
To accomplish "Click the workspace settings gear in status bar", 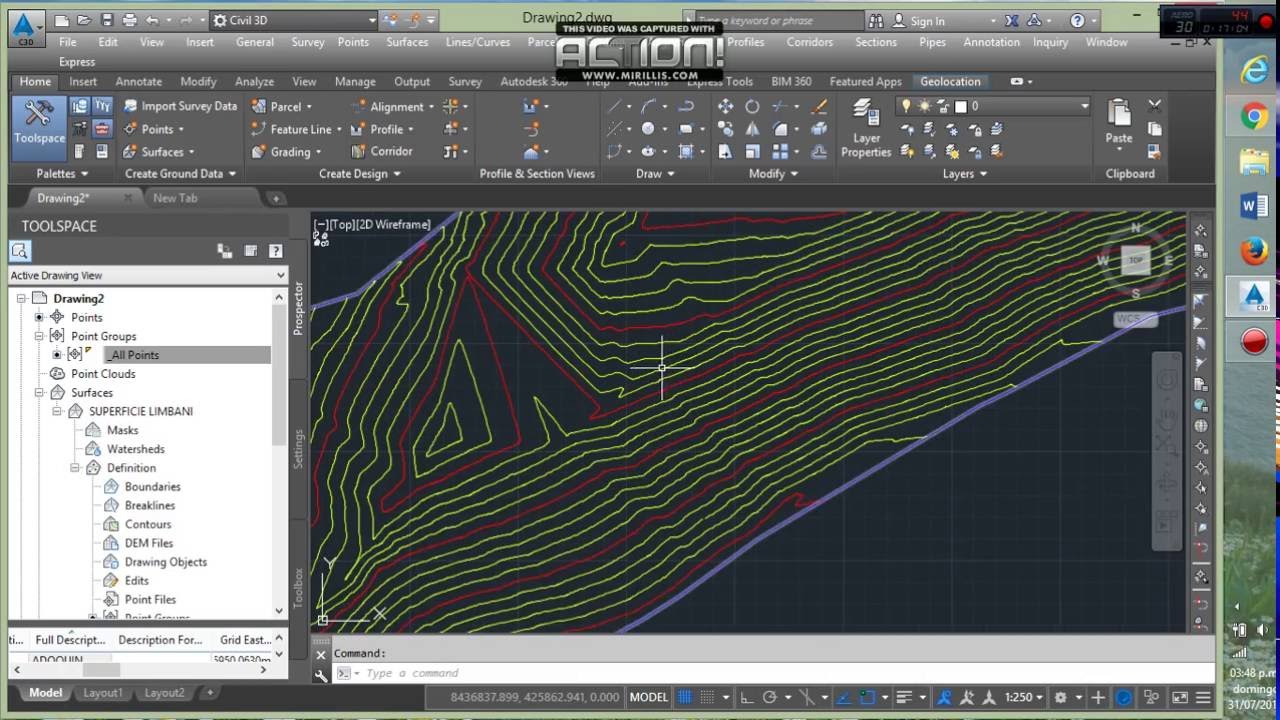I will (1061, 698).
